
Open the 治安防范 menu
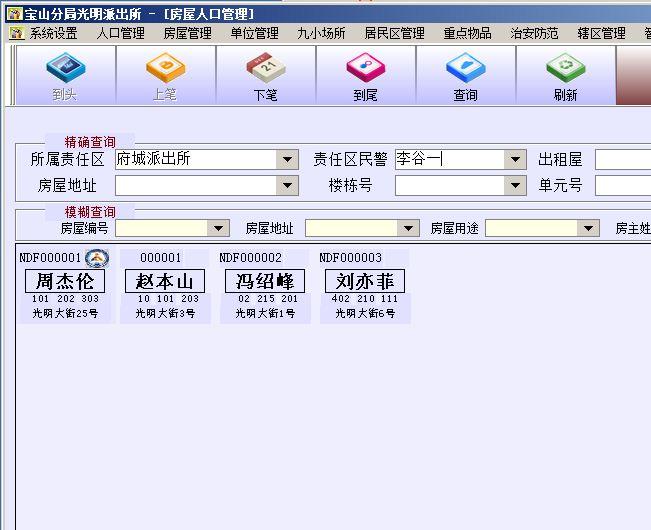(534, 33)
